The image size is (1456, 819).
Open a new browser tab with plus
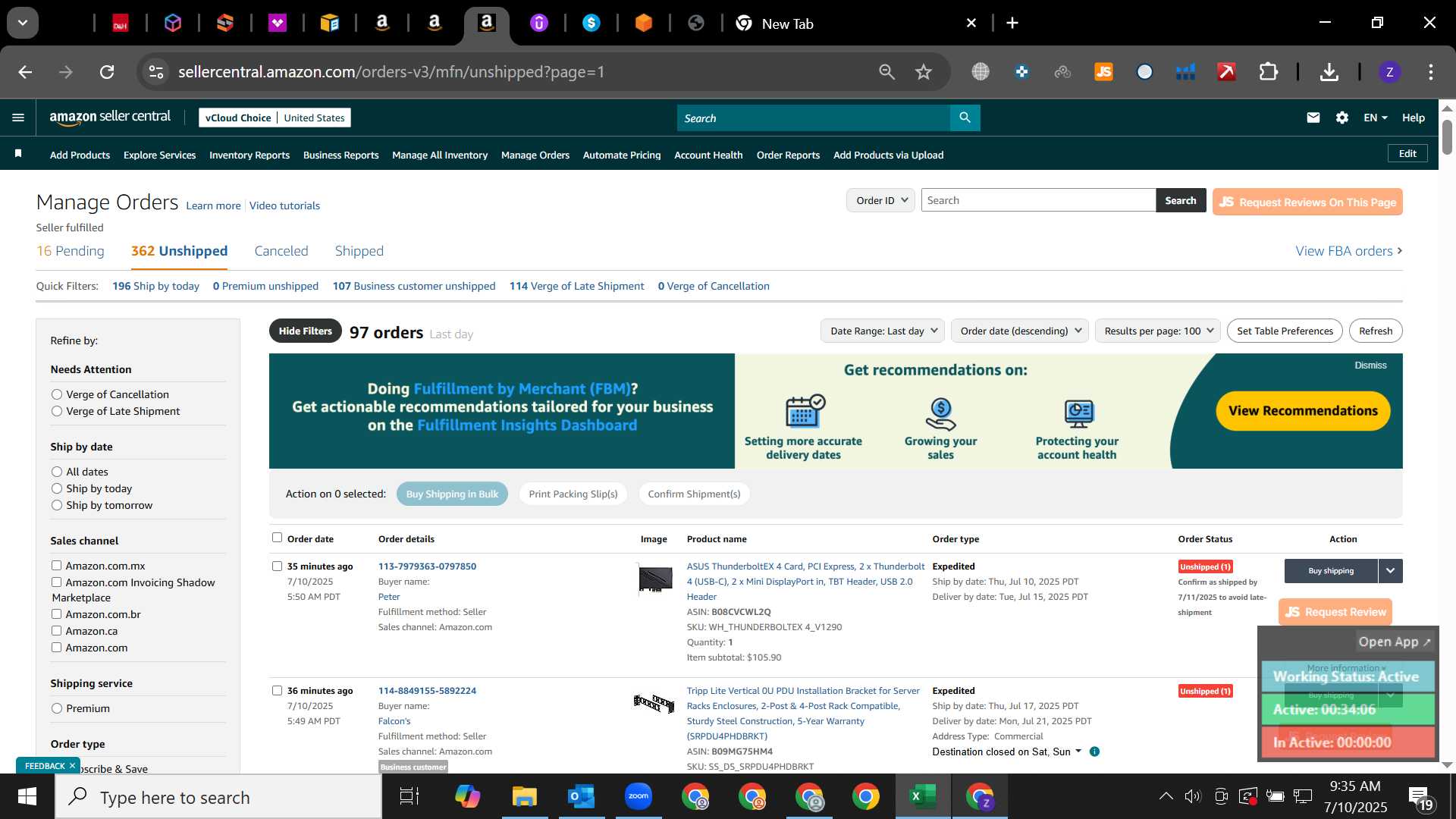pos(1012,24)
